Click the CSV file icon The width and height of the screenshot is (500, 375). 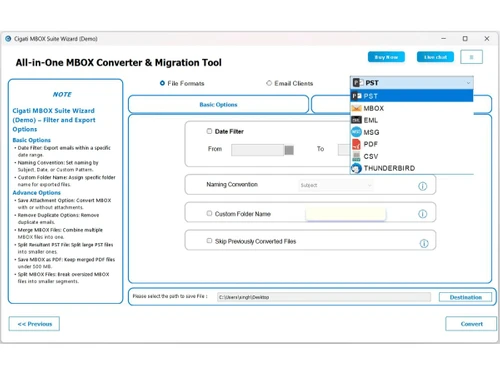pyautogui.click(x=356, y=156)
